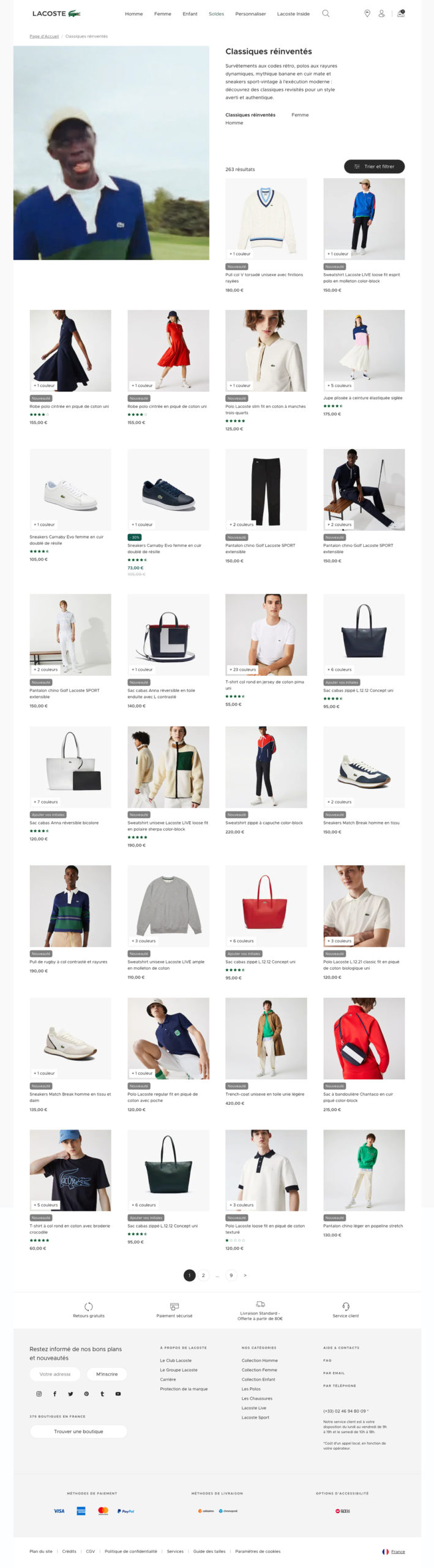Select France country selector
The height and width of the screenshot is (1568, 434).
tap(394, 1551)
